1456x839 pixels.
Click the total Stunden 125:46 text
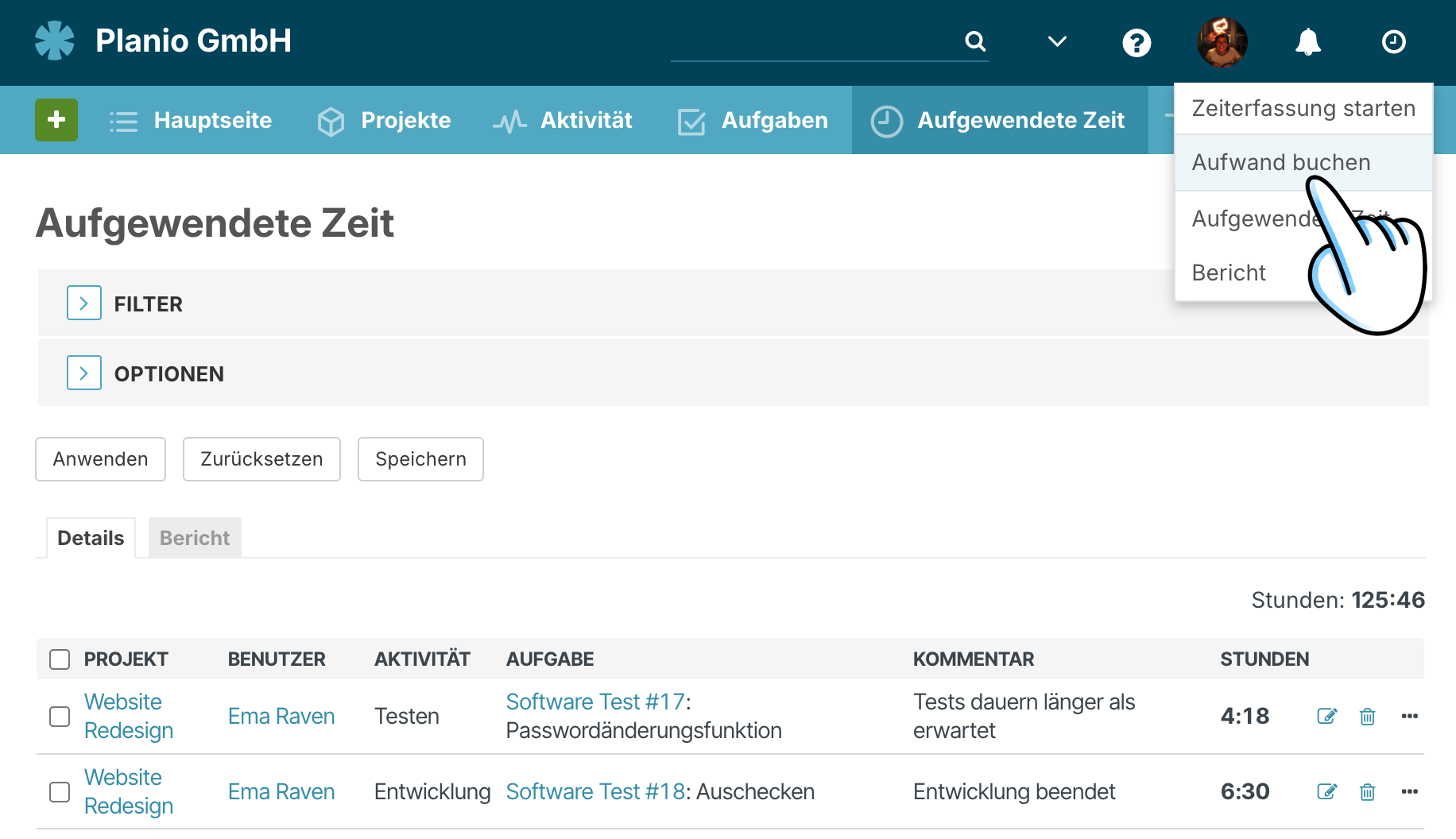(1338, 600)
